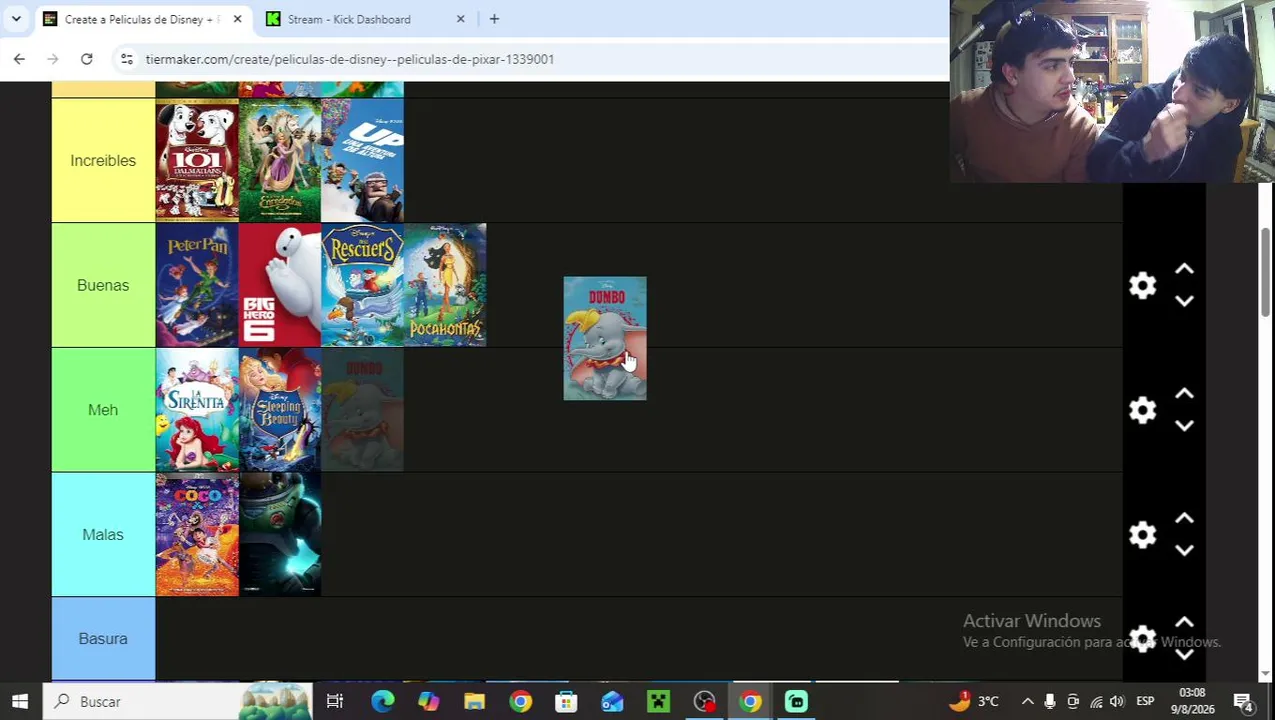The height and width of the screenshot is (720, 1275).
Task: Go forward in browser history
Action: [52, 59]
